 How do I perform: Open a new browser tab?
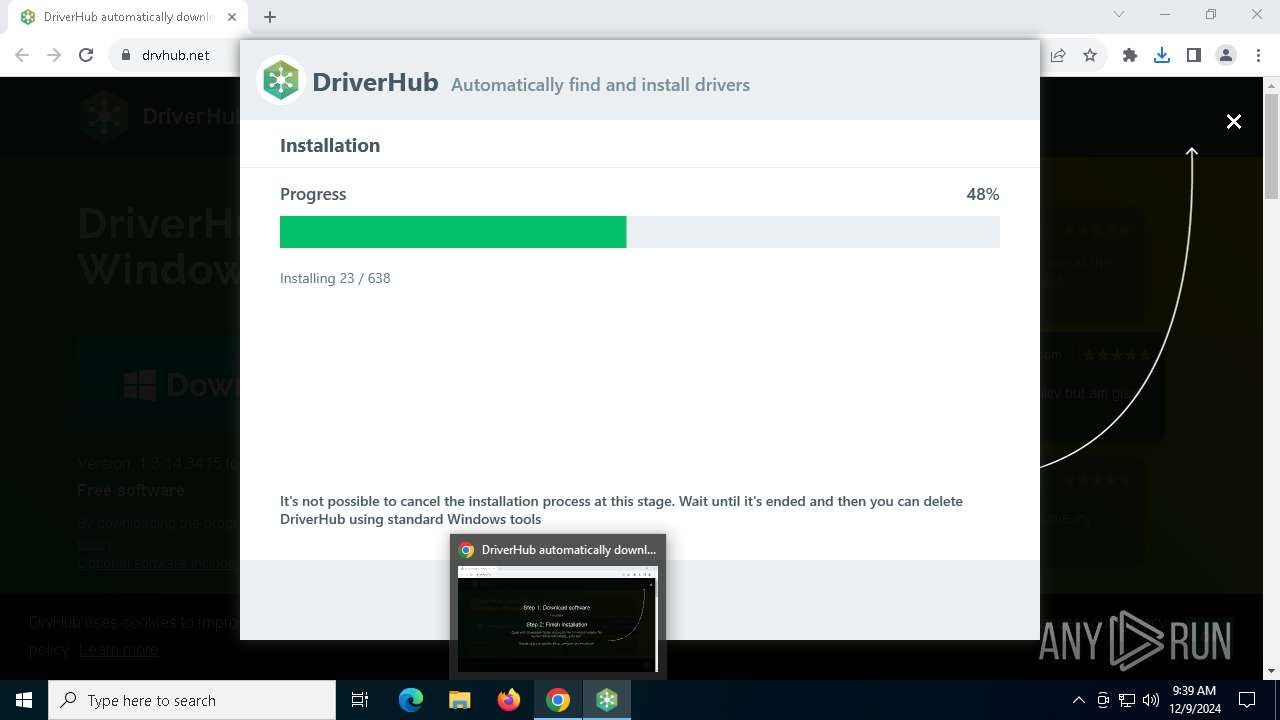[270, 17]
